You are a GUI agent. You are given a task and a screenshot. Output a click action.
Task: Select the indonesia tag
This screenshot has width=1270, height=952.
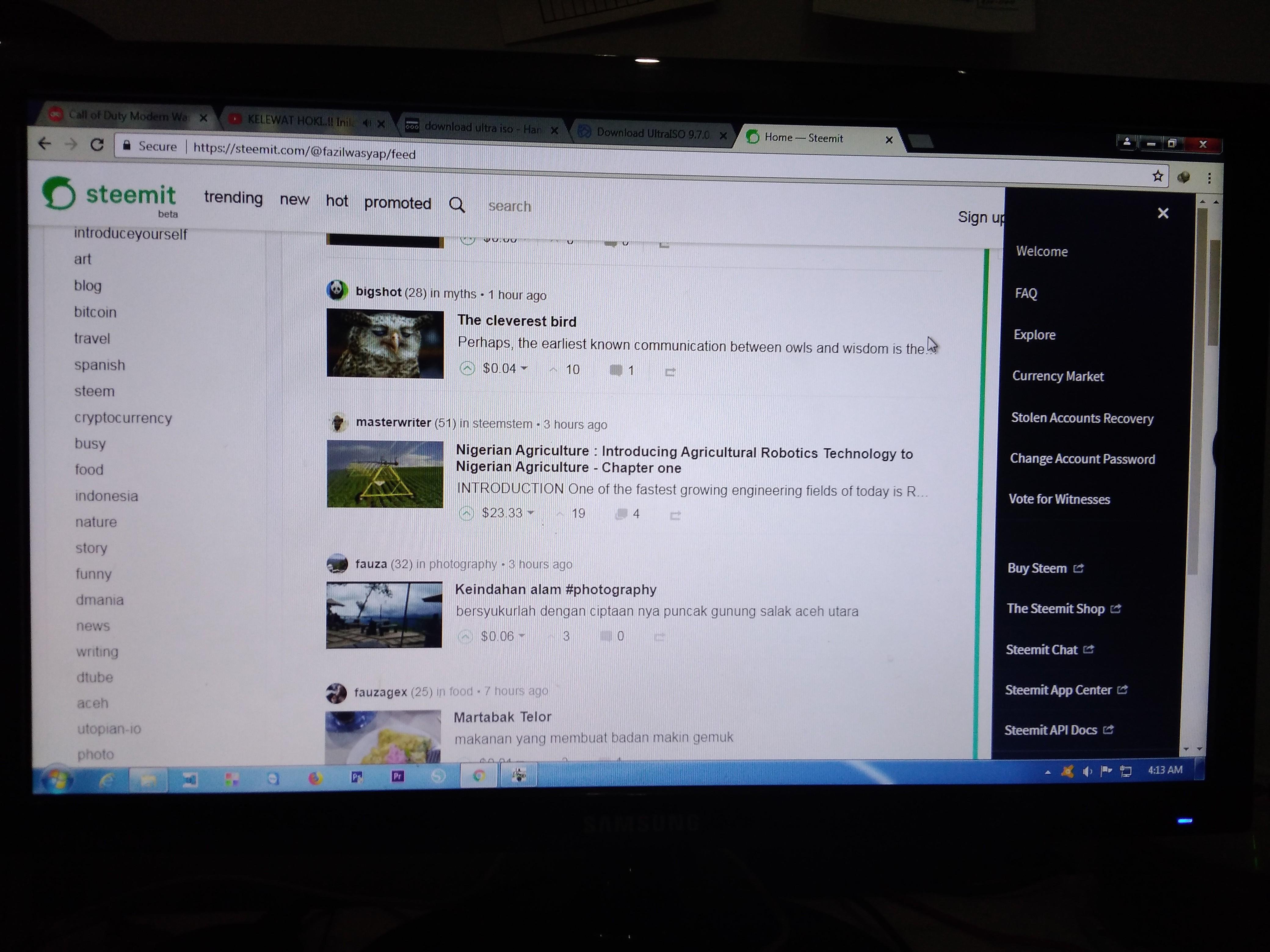click(x=106, y=496)
